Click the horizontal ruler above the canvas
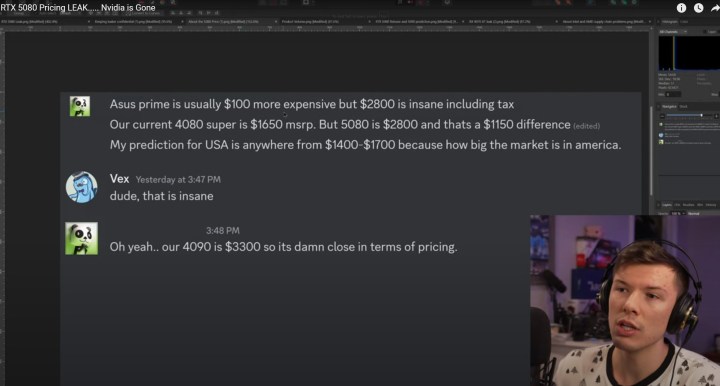Image resolution: width=720 pixels, height=386 pixels. click(x=328, y=28)
